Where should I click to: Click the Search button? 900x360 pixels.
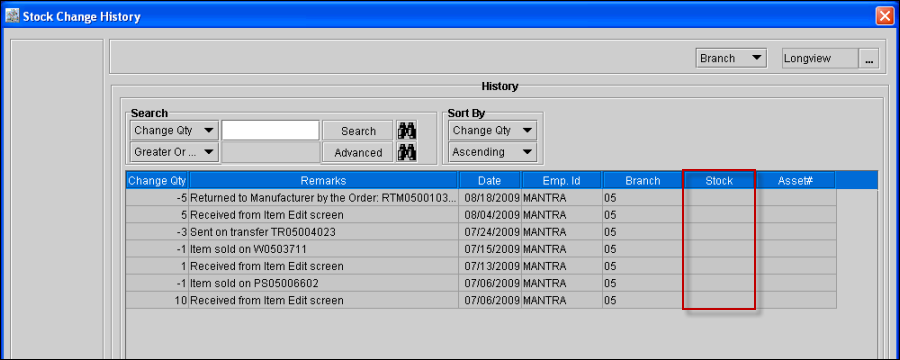(358, 131)
